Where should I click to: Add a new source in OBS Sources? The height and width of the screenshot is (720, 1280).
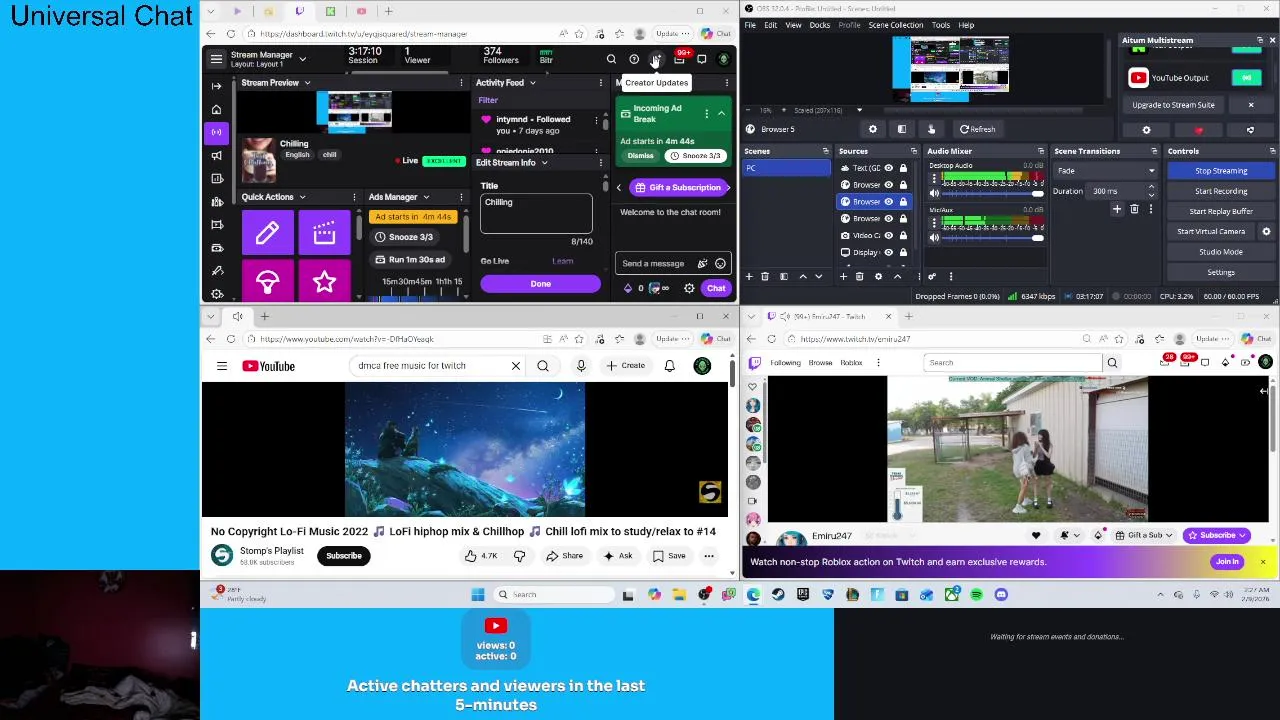pyautogui.click(x=843, y=276)
